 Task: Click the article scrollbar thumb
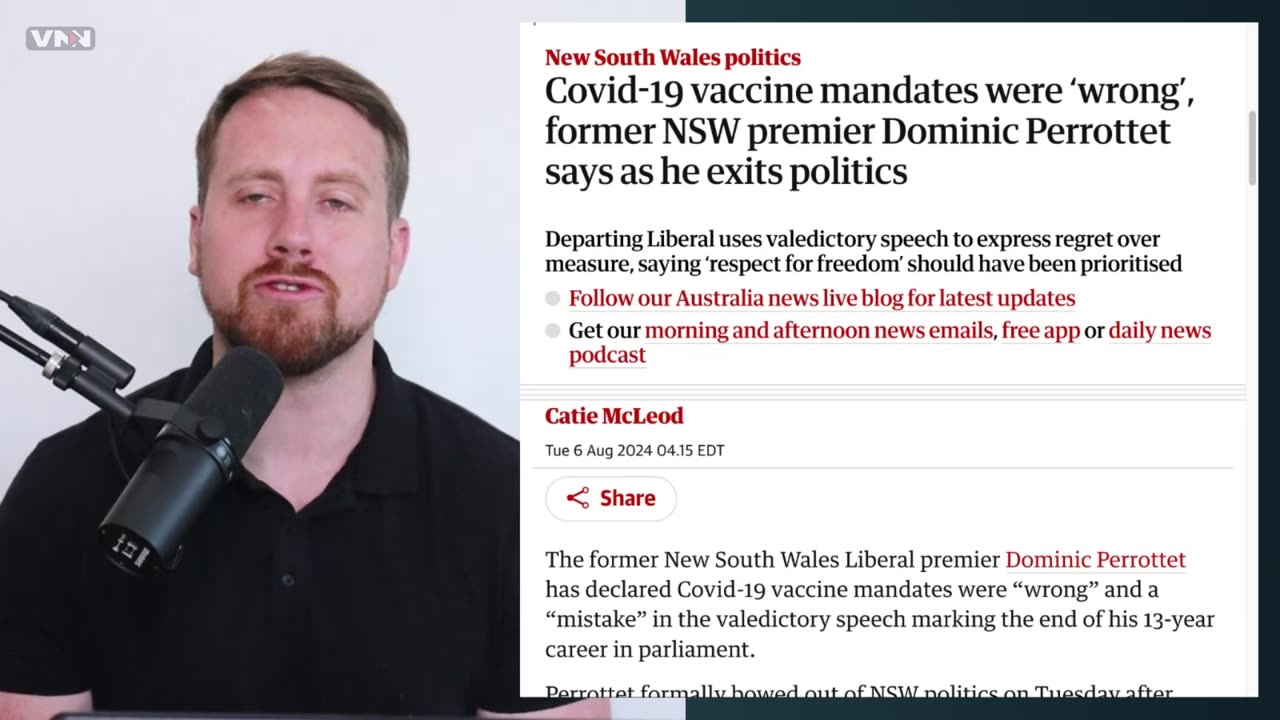pyautogui.click(x=1251, y=147)
